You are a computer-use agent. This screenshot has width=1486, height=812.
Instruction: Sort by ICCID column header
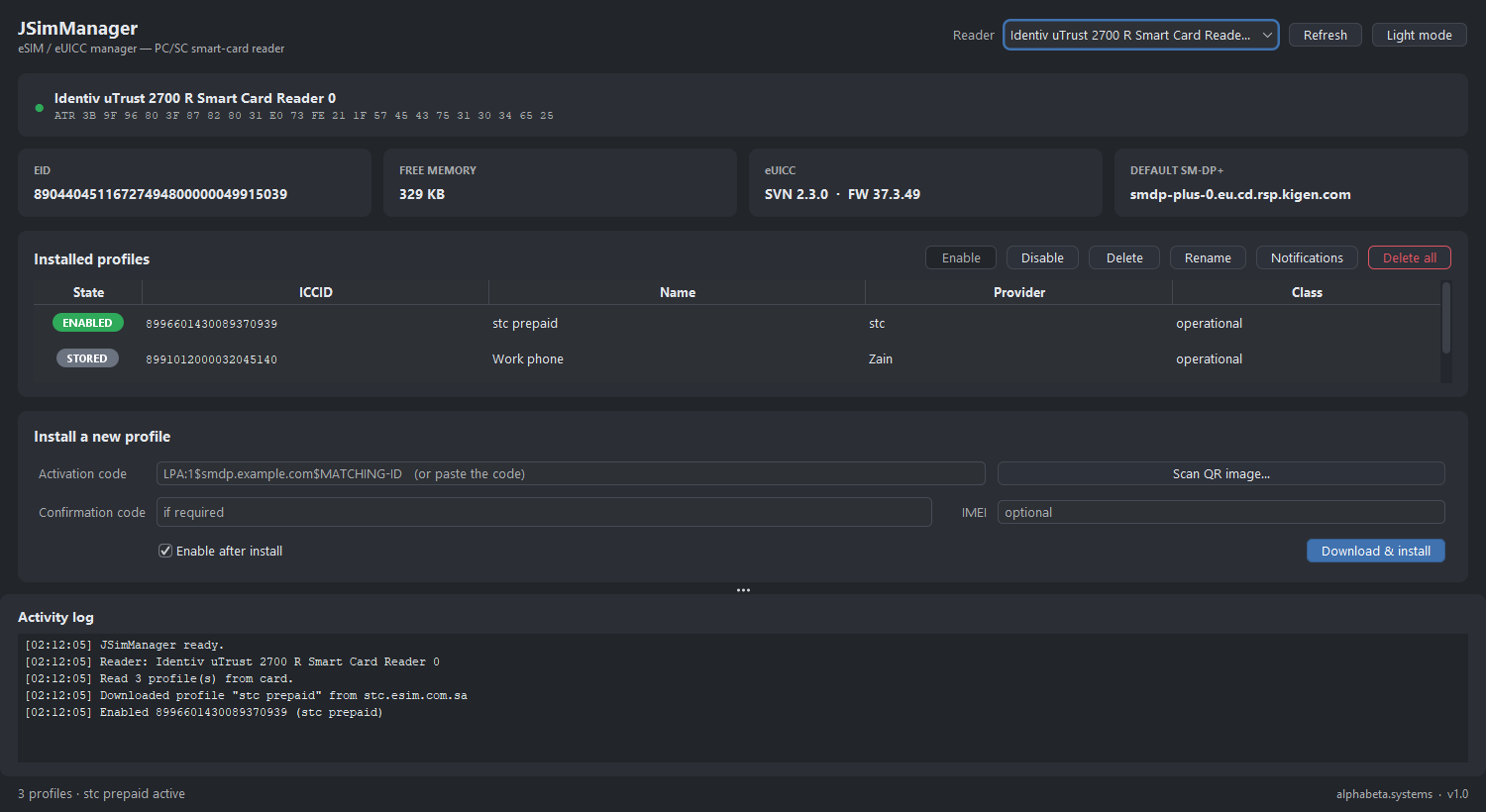[x=316, y=292]
